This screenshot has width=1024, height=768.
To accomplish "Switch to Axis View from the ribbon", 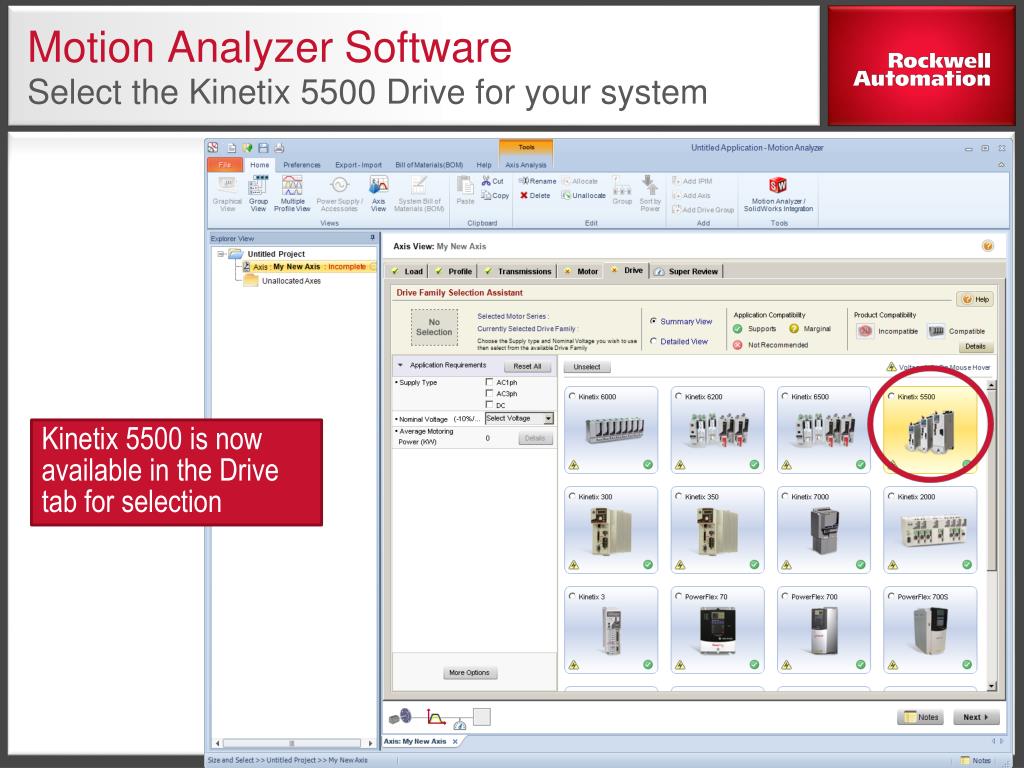I will point(379,194).
